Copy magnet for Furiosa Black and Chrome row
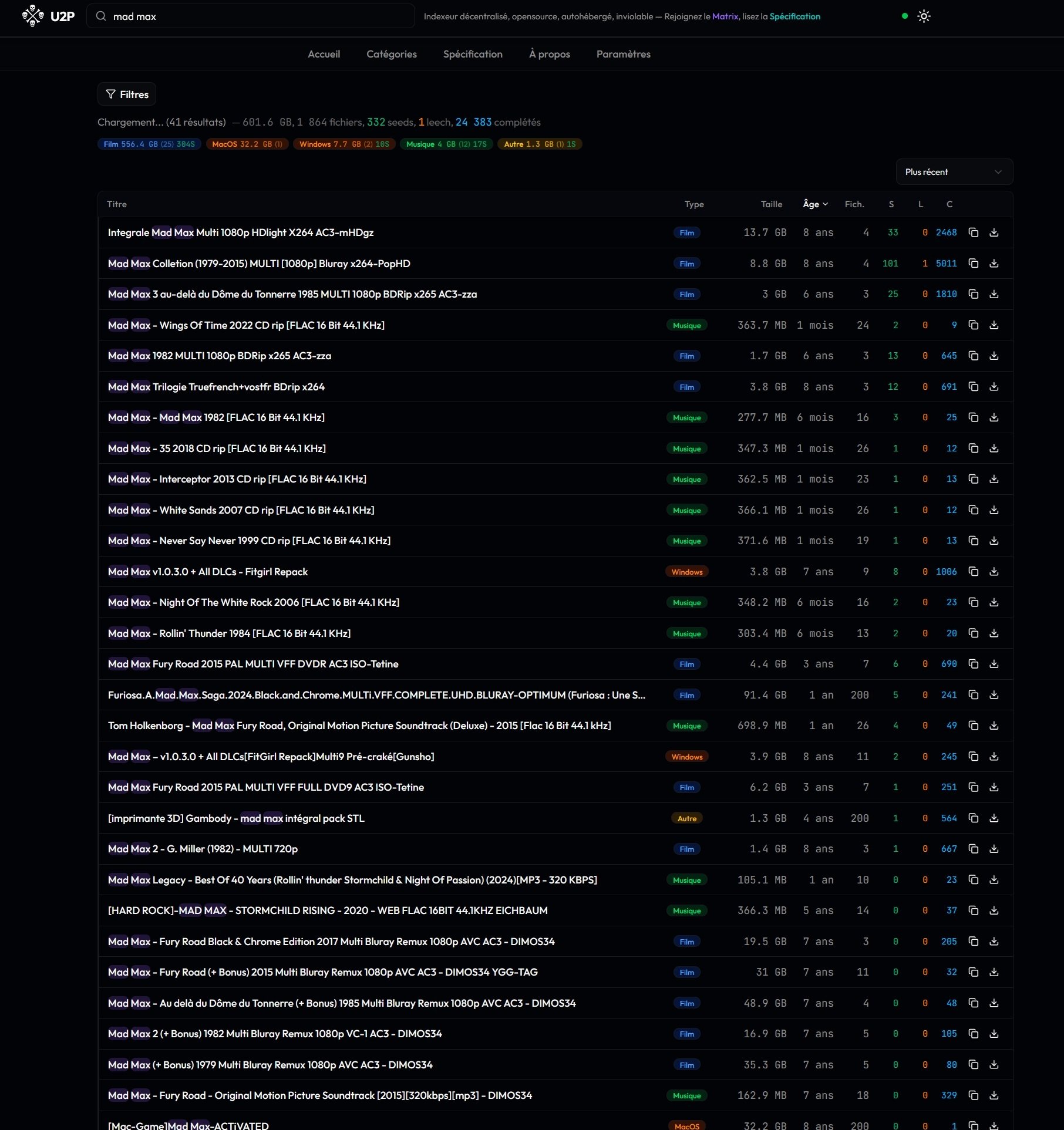Image resolution: width=1064 pixels, height=1130 pixels. coord(973,695)
